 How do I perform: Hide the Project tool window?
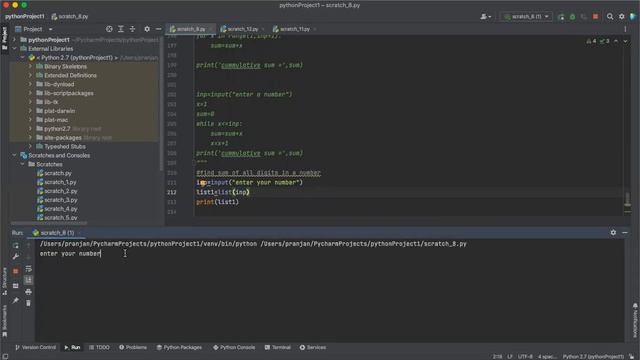tap(158, 29)
